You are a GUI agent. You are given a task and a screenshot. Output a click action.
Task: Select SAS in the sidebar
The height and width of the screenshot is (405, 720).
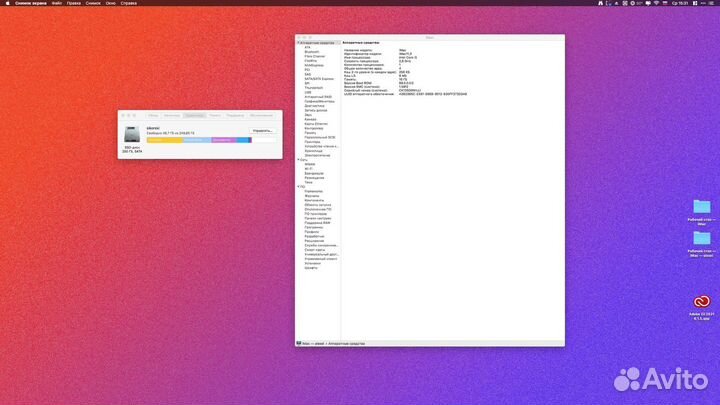tap(308, 74)
